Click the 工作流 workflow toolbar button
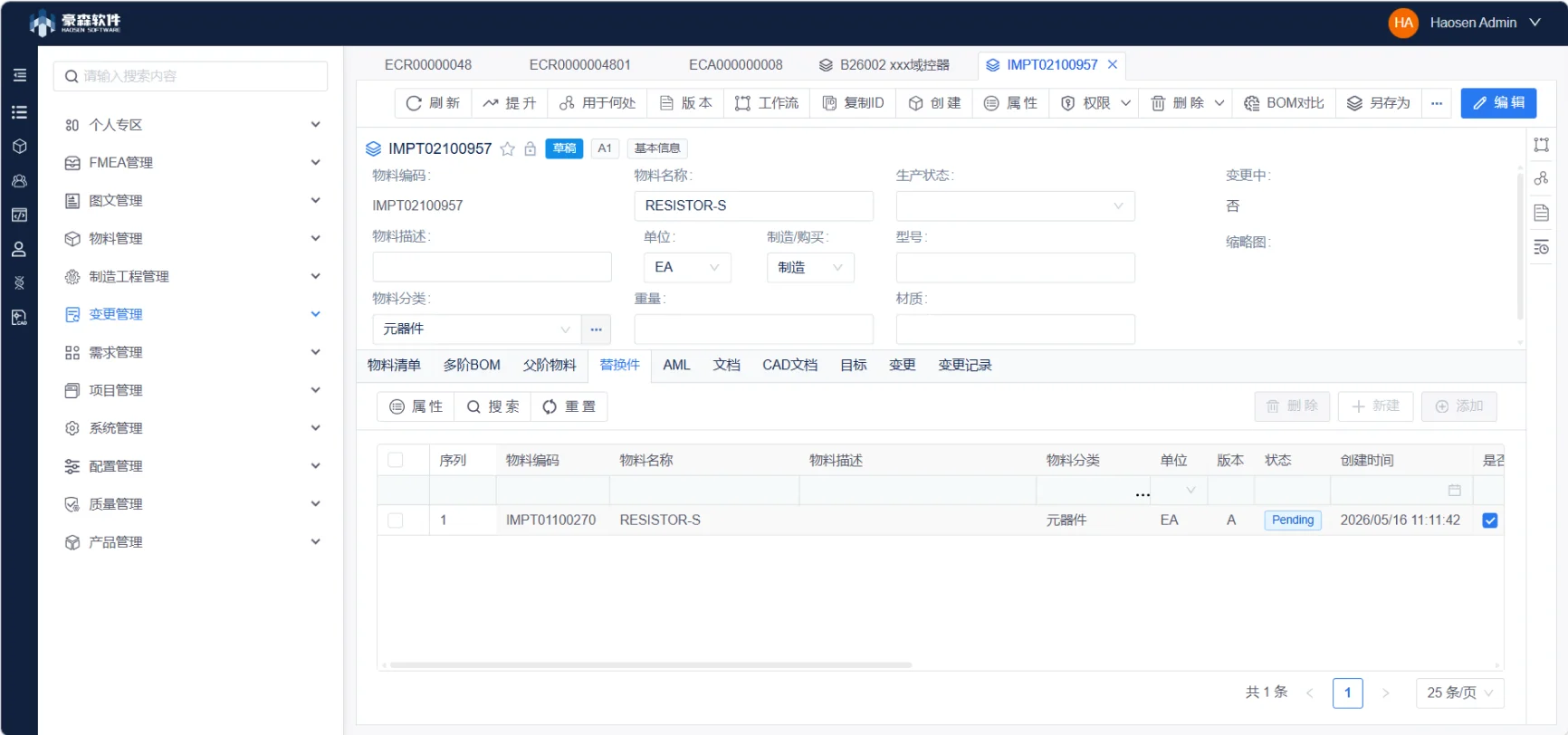Viewport: 1568px width, 735px height. coord(767,103)
